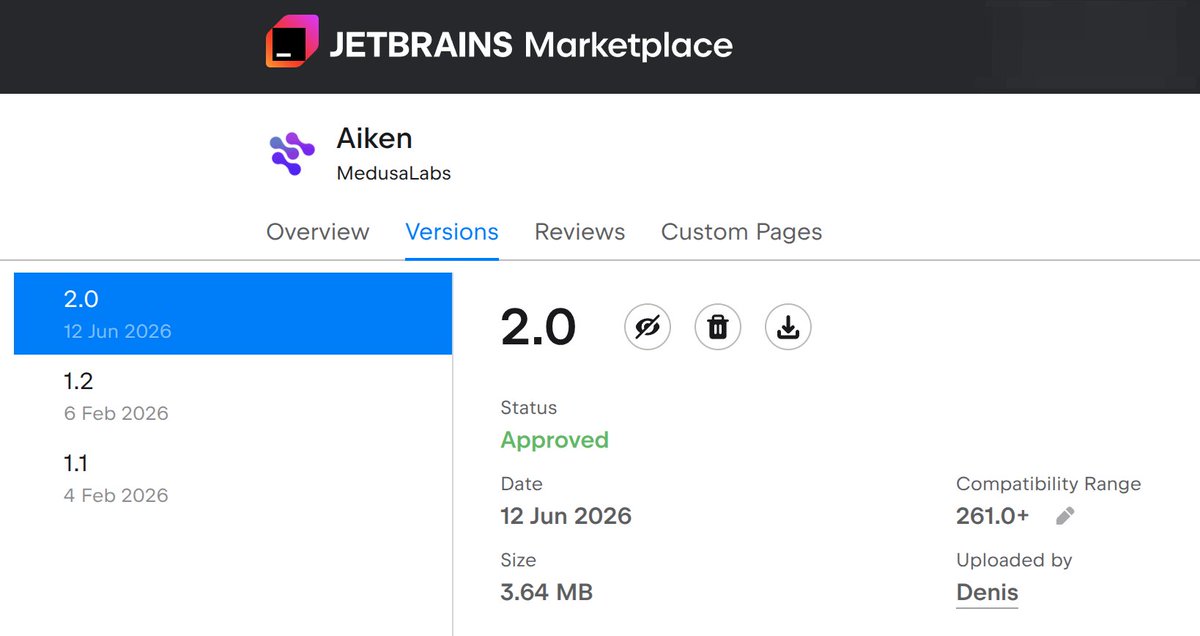Click the bold 12 Jun 2026 date value
Screen dimensions: 1200x636
click(x=566, y=516)
